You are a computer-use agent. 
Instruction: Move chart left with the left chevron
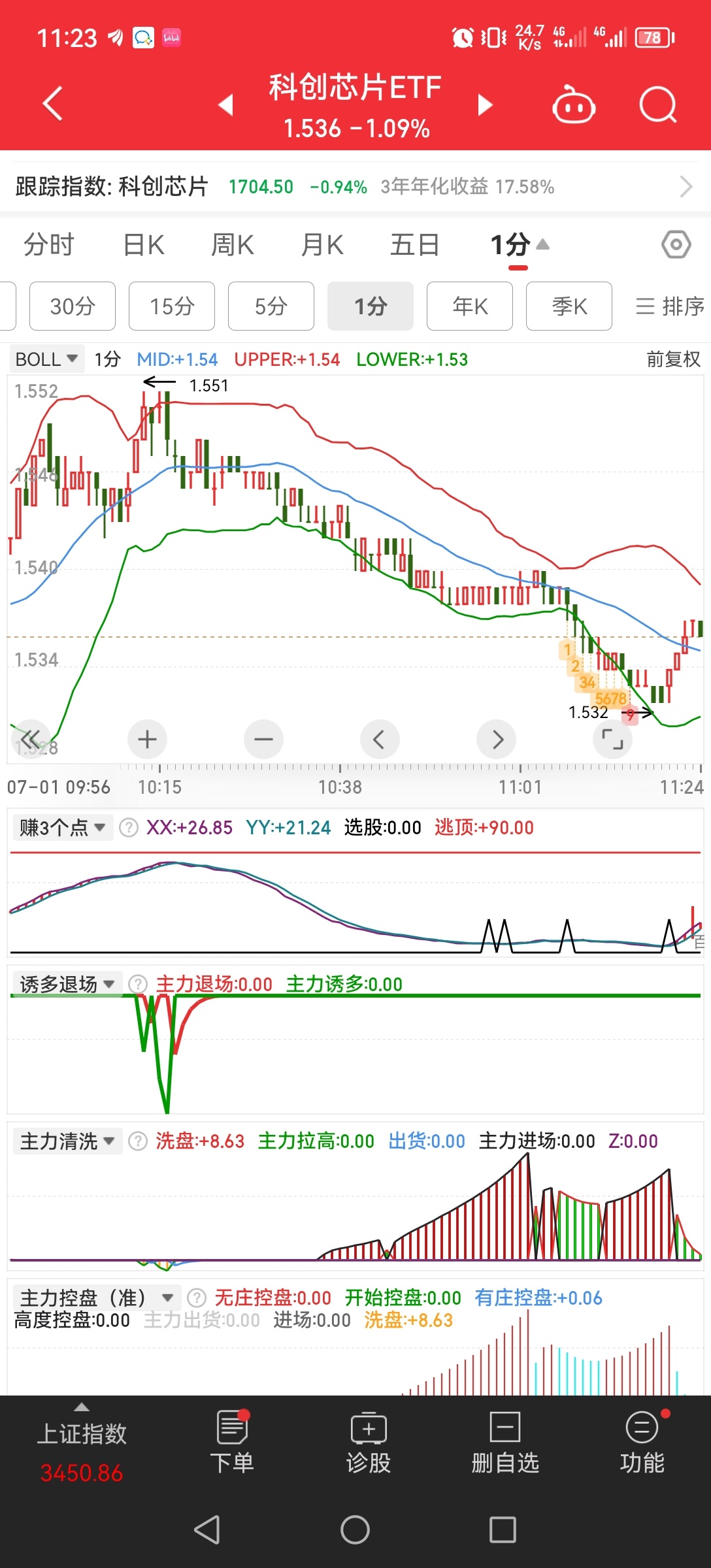(380, 740)
